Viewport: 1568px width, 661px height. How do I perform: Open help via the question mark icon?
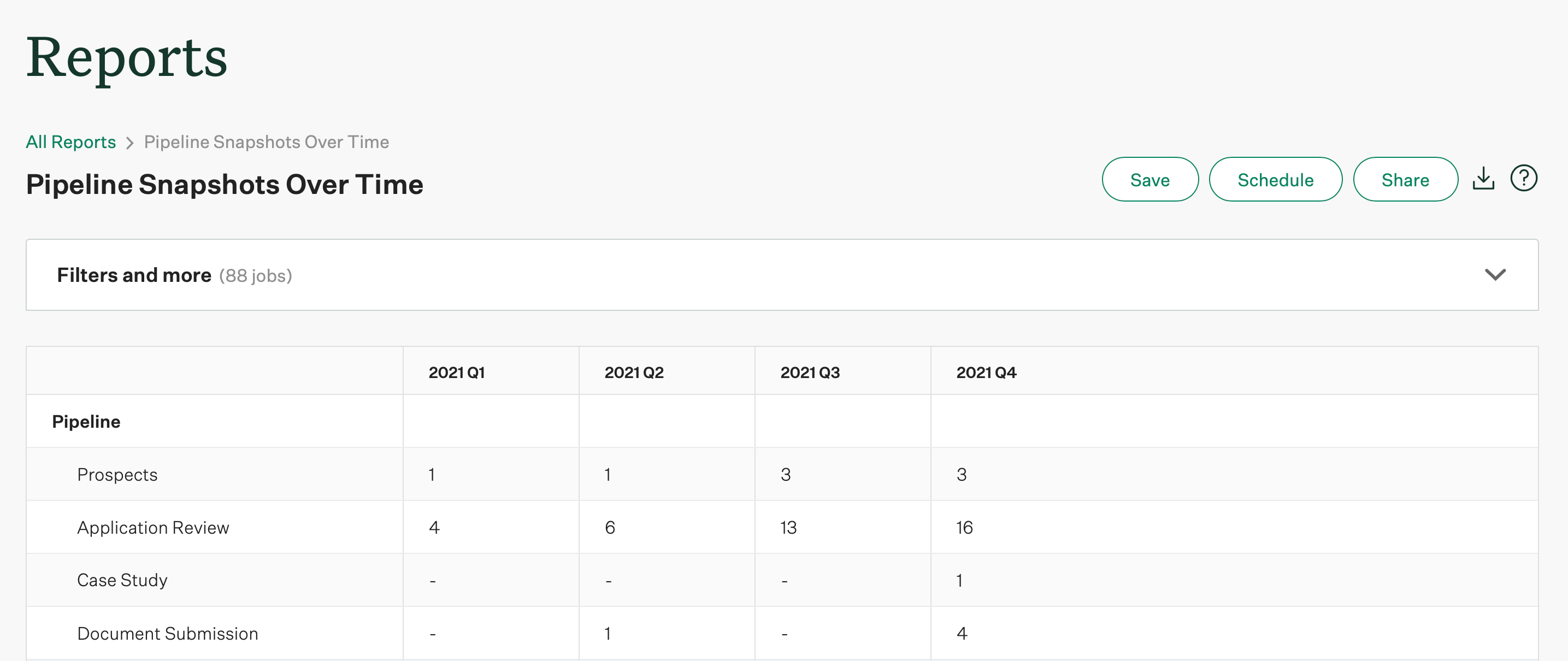click(1524, 178)
